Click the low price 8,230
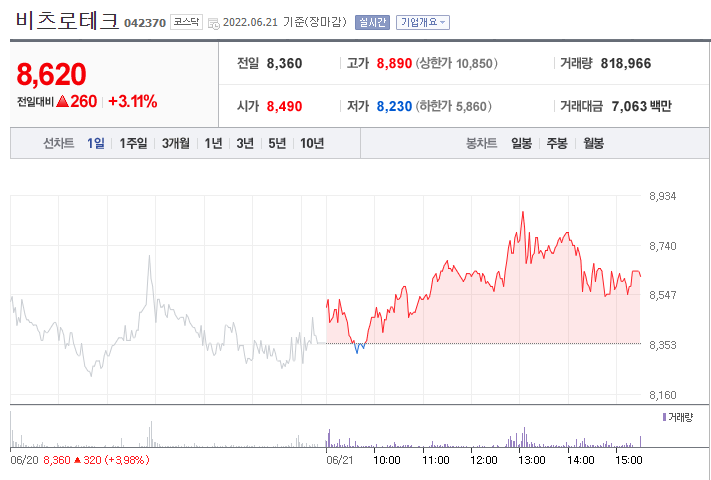The width and height of the screenshot is (711, 480). click(394, 107)
